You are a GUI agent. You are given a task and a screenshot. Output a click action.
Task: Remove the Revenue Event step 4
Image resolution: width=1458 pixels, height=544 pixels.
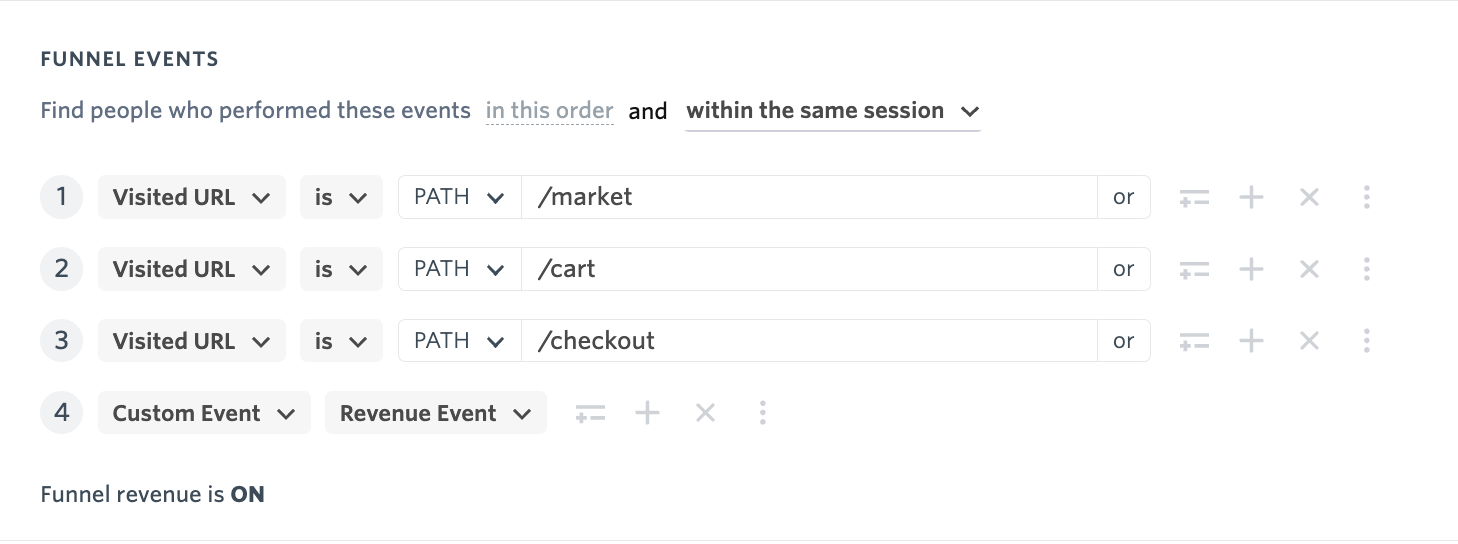point(705,413)
